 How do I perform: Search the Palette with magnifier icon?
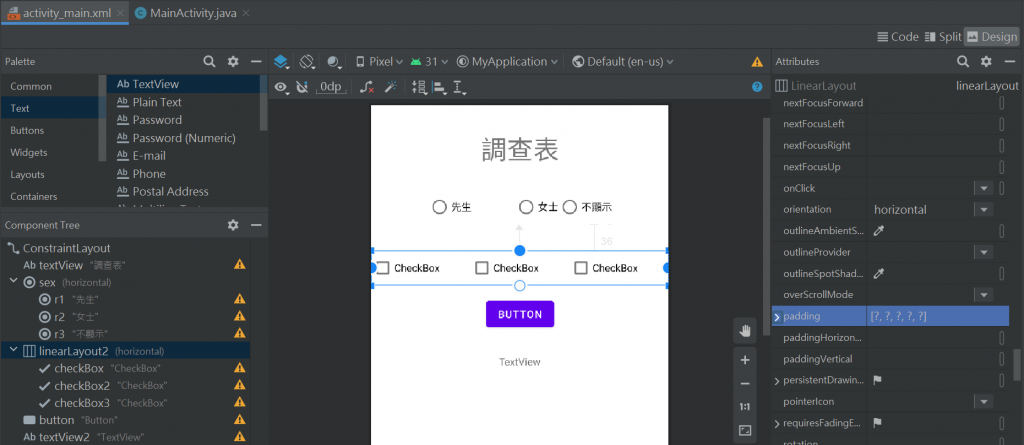coord(209,61)
